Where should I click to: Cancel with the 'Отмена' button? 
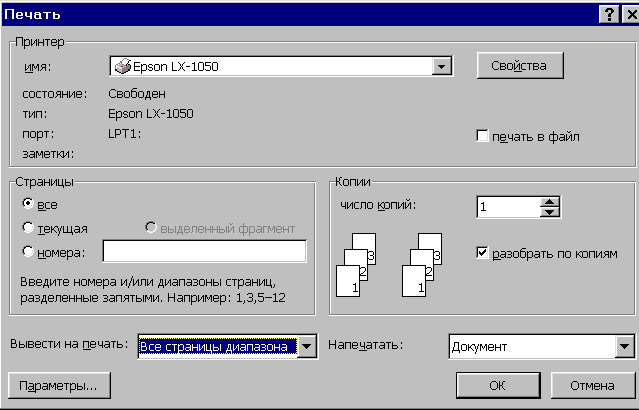coord(593,385)
